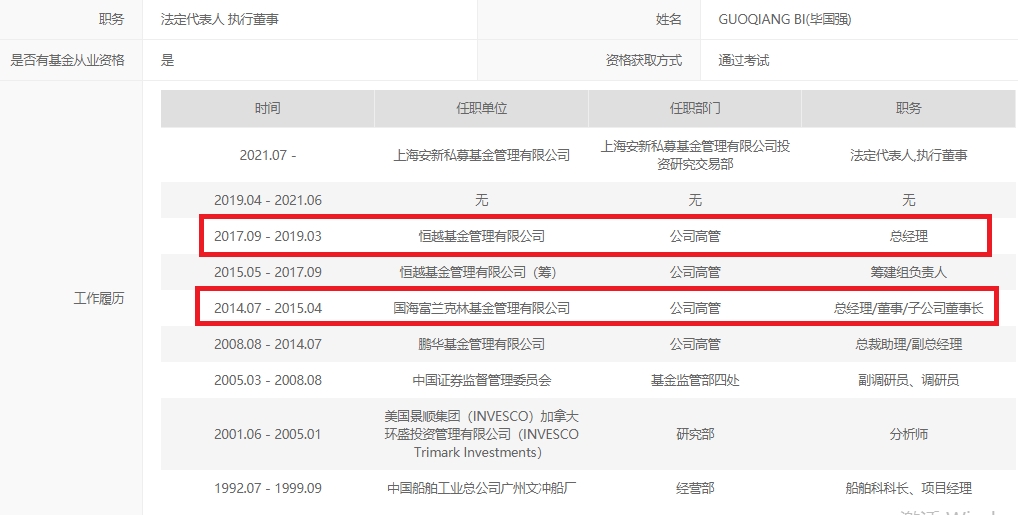Click the 姓名 label

pos(669,19)
